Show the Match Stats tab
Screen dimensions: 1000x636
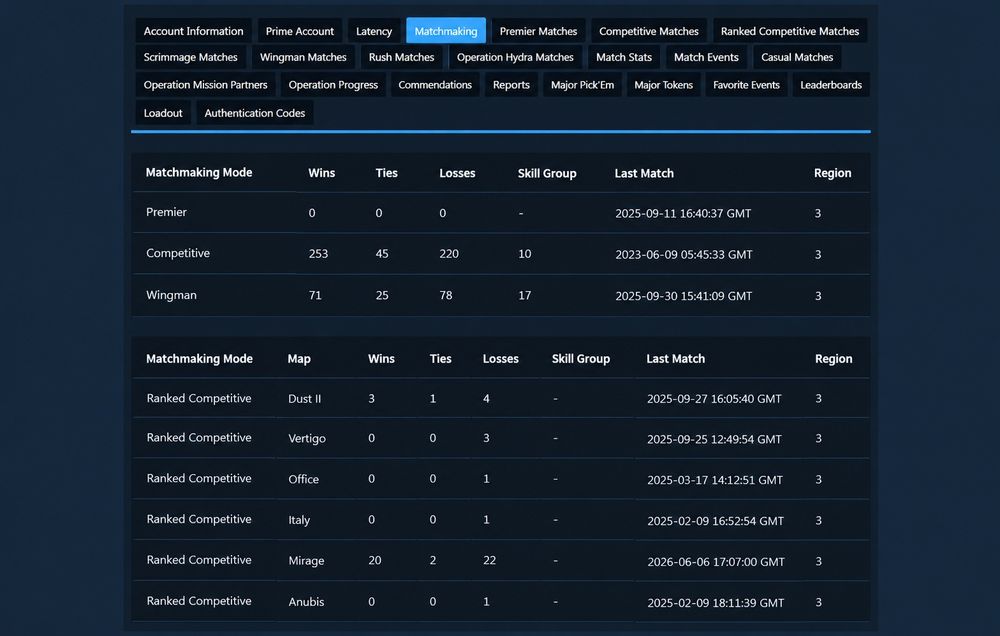[624, 57]
